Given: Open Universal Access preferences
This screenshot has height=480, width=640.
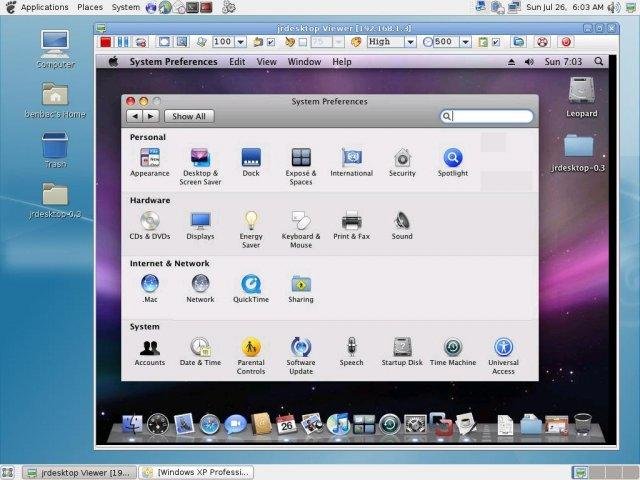Looking at the screenshot, I should click(x=503, y=356).
